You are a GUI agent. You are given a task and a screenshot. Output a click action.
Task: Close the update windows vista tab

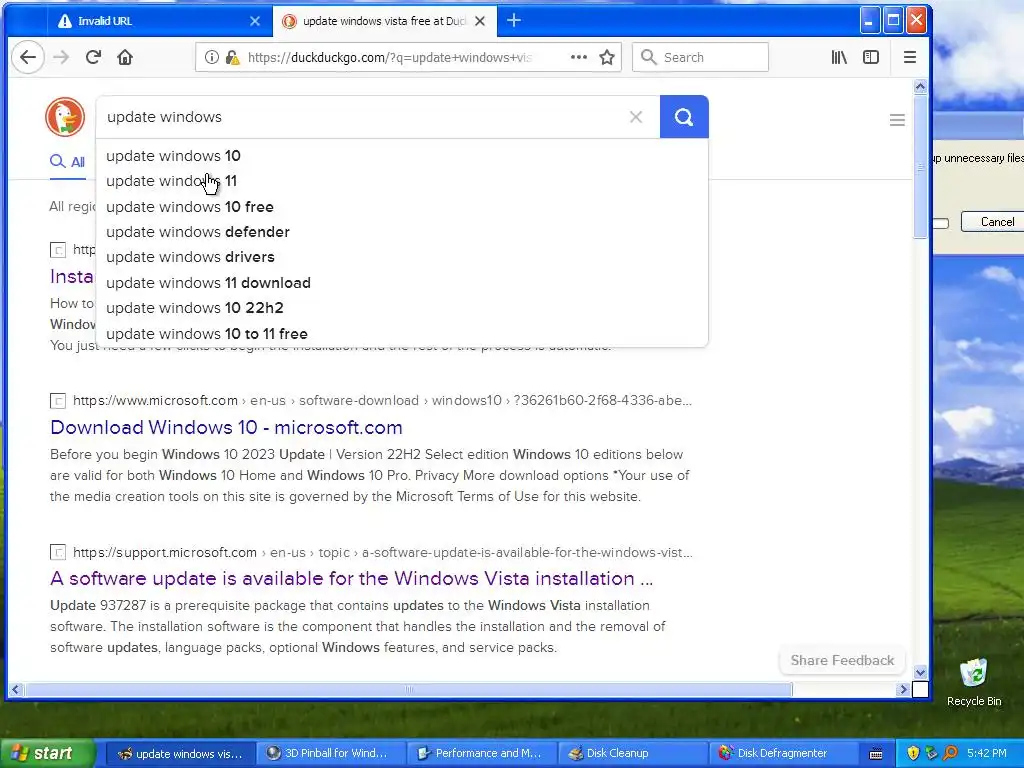(480, 22)
